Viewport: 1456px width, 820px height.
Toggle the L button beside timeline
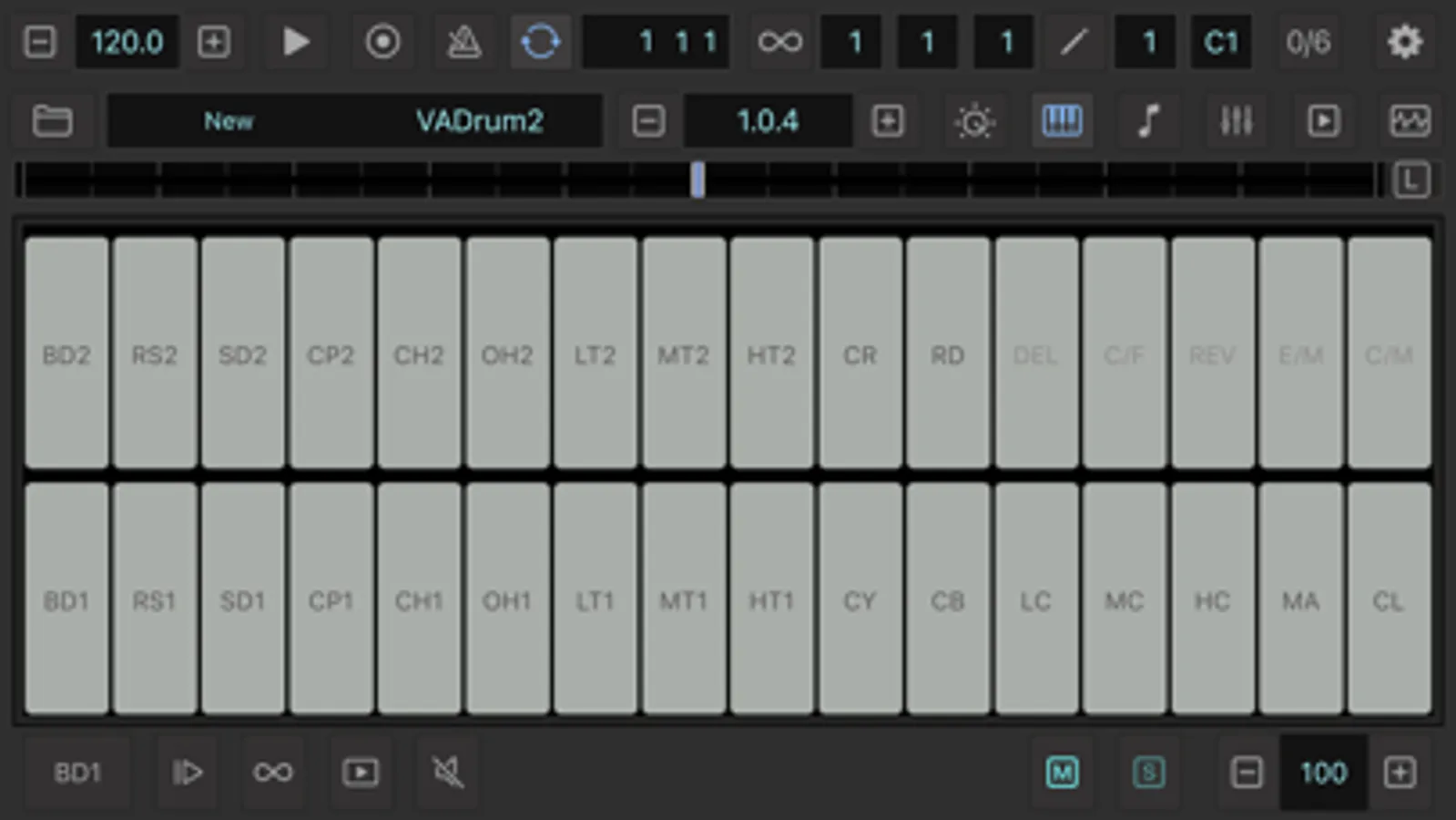[1410, 179]
